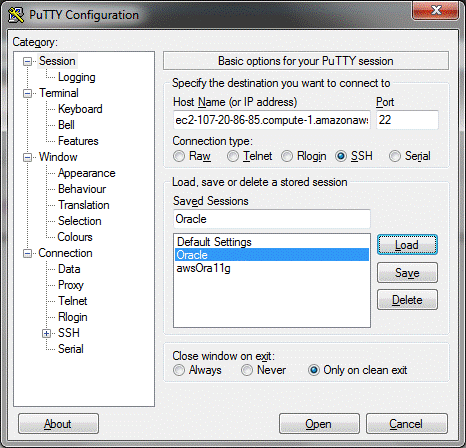Viewport: 466px width, 448px height.
Task: Open the Translation category
Action: coord(84,205)
